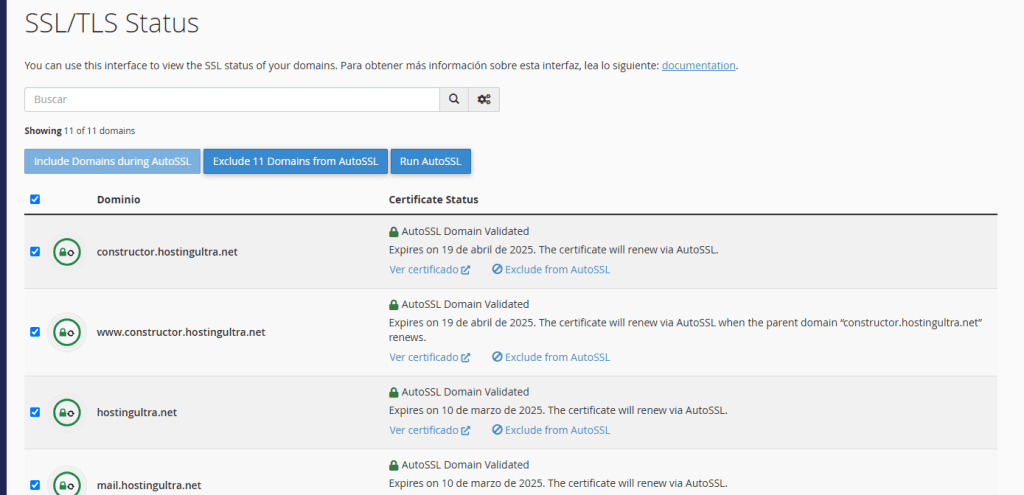Open the search settings gears icon
Image resolution: width=1024 pixels, height=495 pixels.
click(x=484, y=99)
